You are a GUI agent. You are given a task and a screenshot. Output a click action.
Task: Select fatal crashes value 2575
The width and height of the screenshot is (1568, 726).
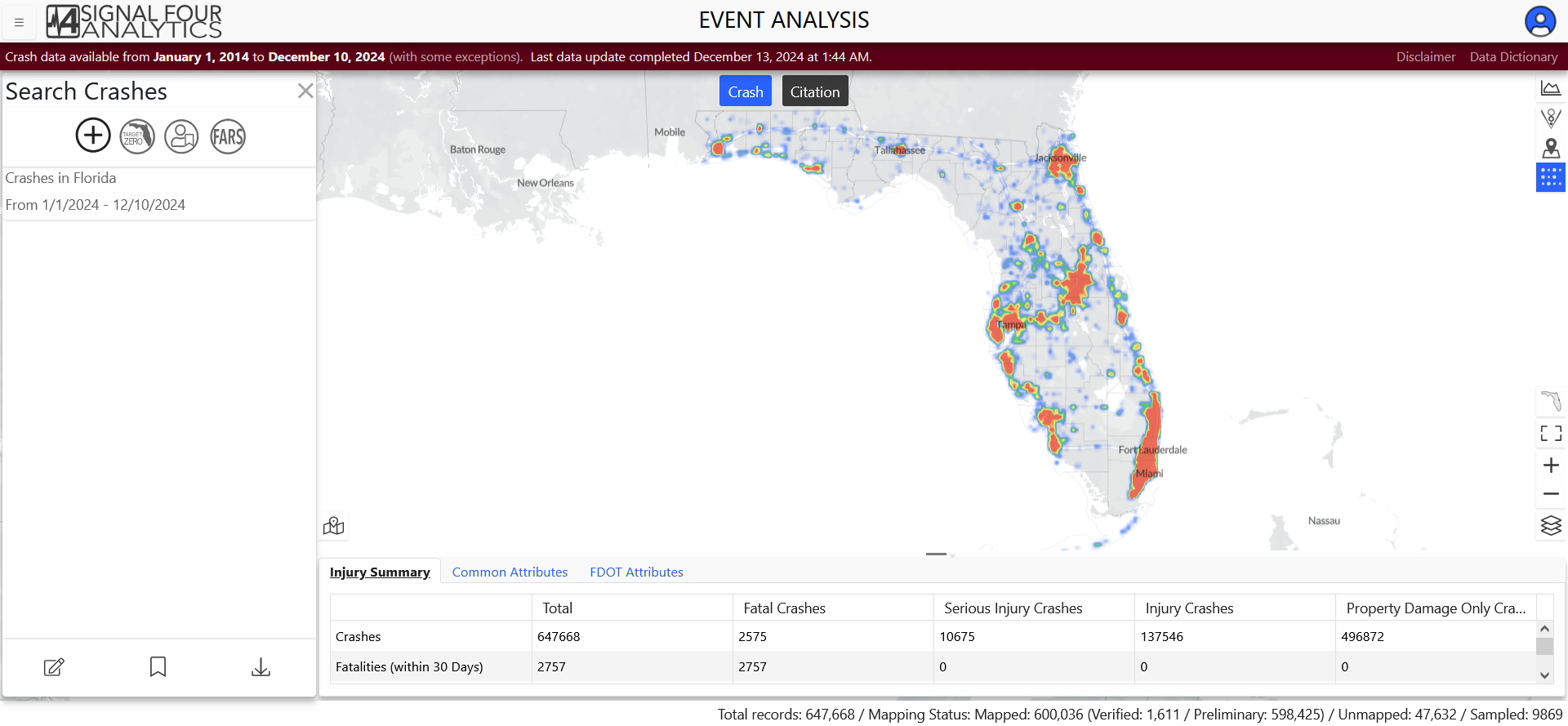pos(752,636)
